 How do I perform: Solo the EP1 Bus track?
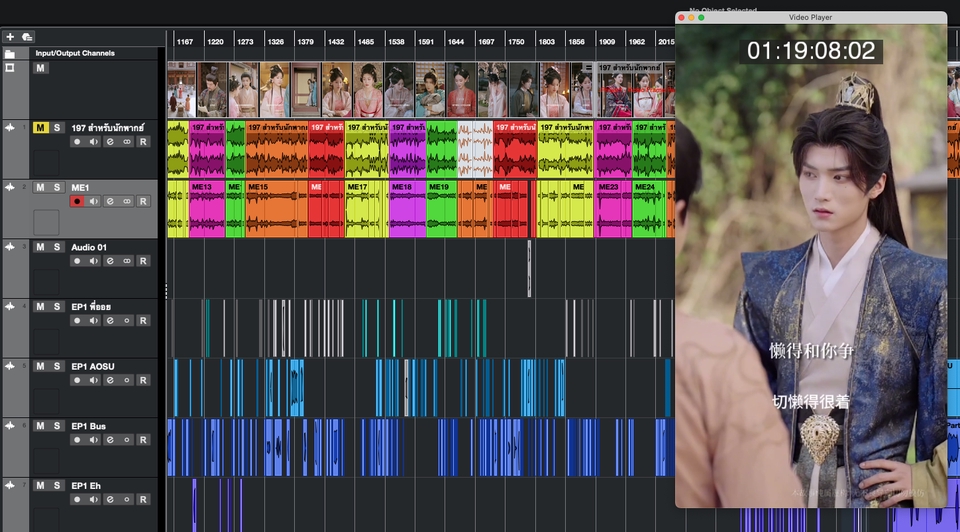point(57,425)
